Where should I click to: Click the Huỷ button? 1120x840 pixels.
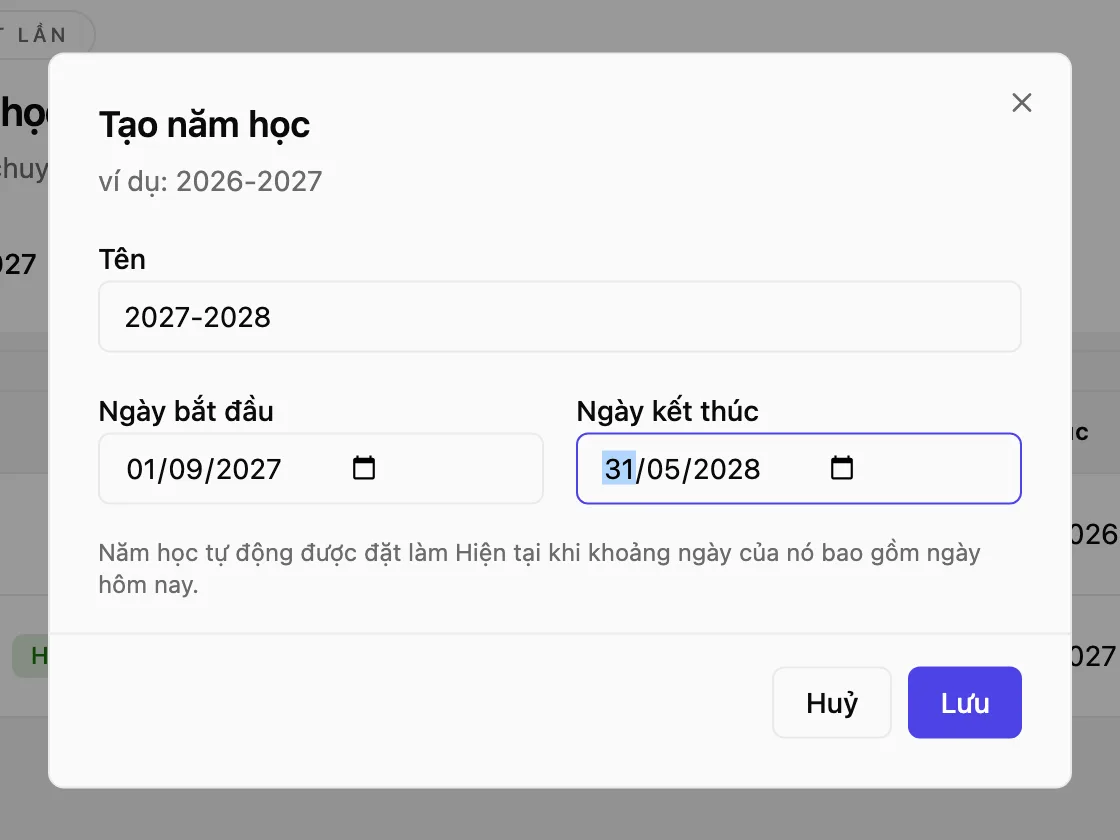pyautogui.click(x=831, y=703)
